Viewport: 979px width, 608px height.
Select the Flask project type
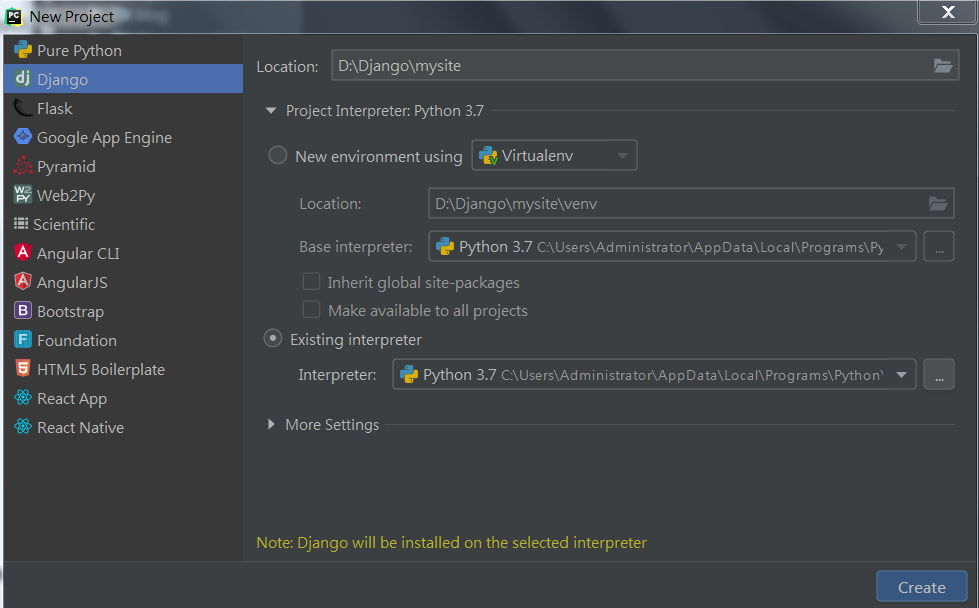point(123,109)
